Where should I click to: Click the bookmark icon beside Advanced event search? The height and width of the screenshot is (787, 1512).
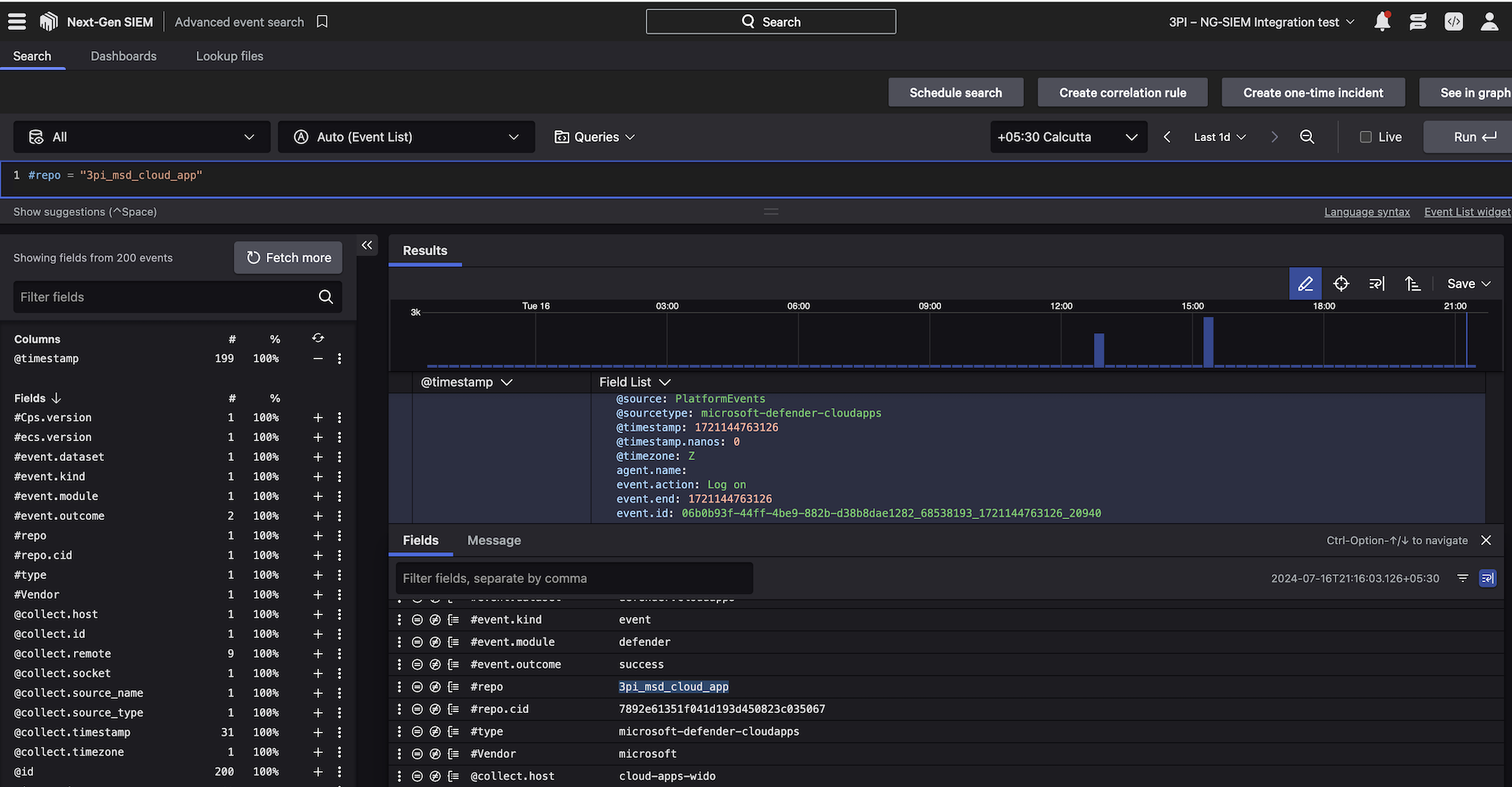322,22
